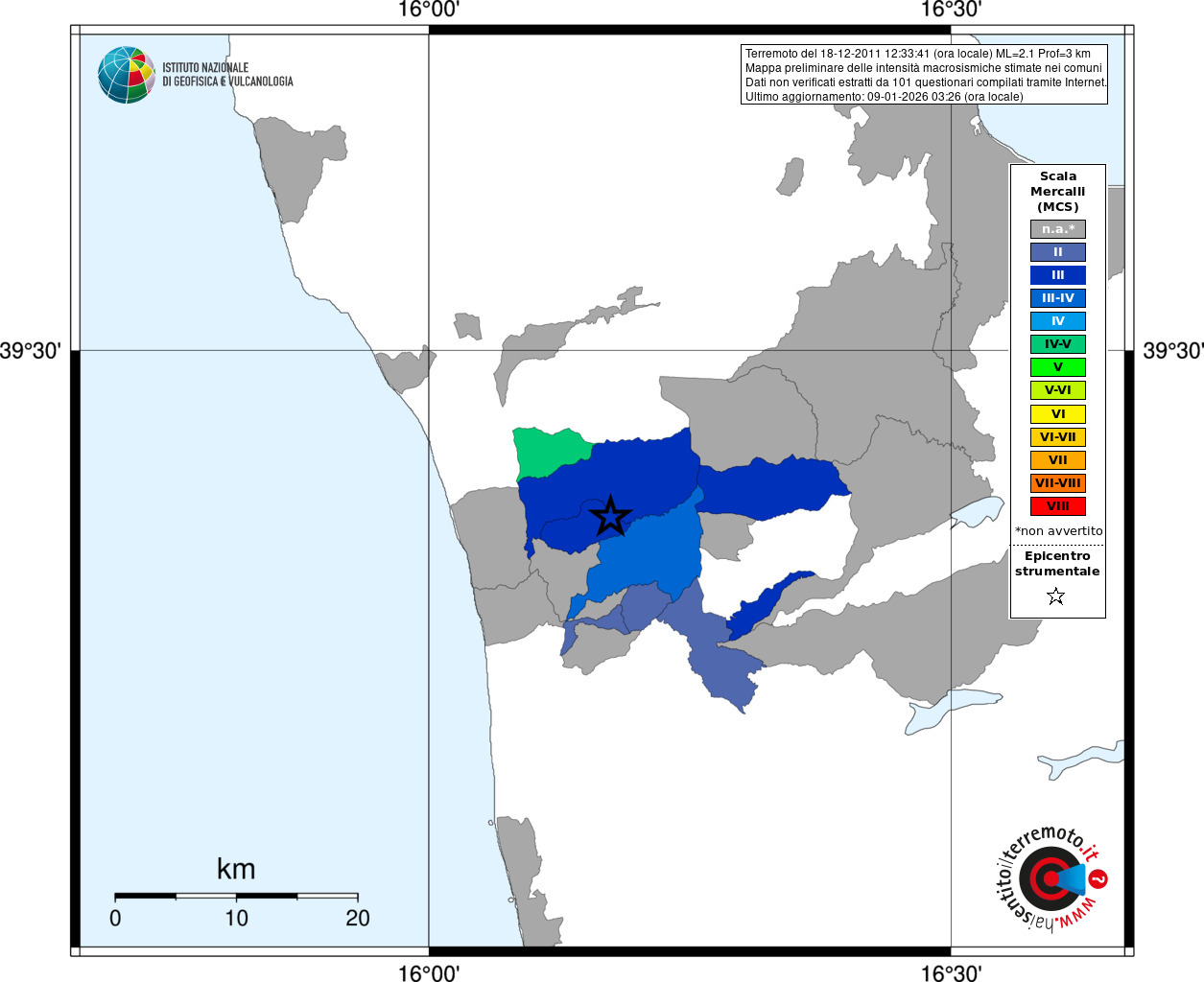Click the left 39°30' latitude label

pyautogui.click(x=31, y=351)
